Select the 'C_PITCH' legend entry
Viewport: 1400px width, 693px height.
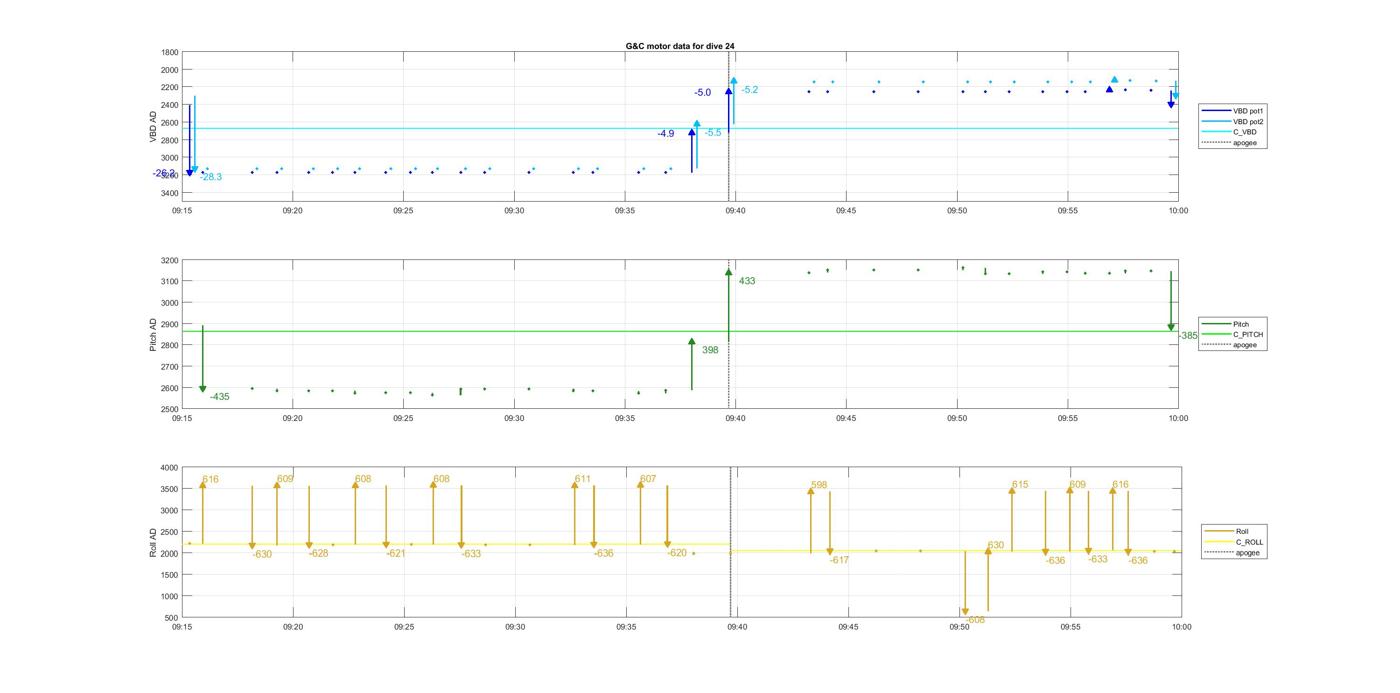click(x=1232, y=335)
